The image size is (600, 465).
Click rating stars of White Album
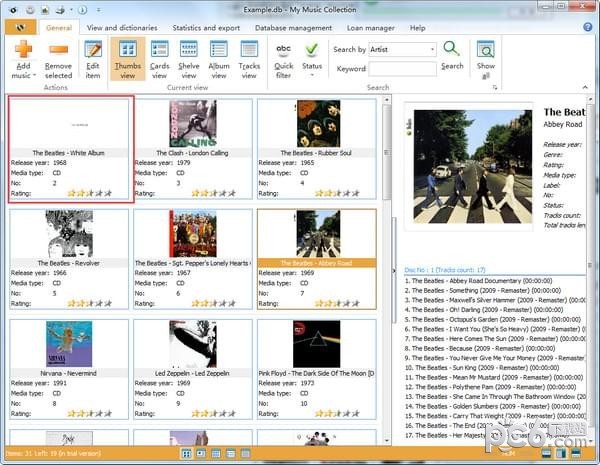[90, 193]
